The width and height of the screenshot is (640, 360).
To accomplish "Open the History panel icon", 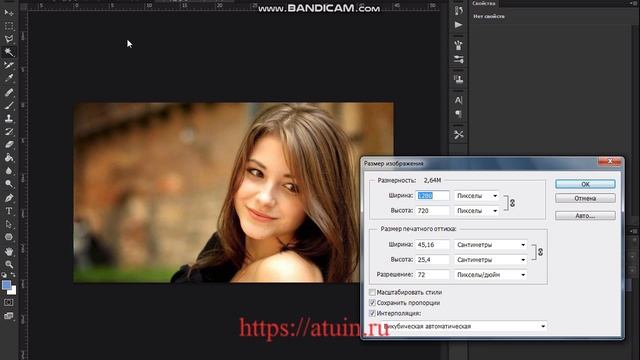I will 458,11.
